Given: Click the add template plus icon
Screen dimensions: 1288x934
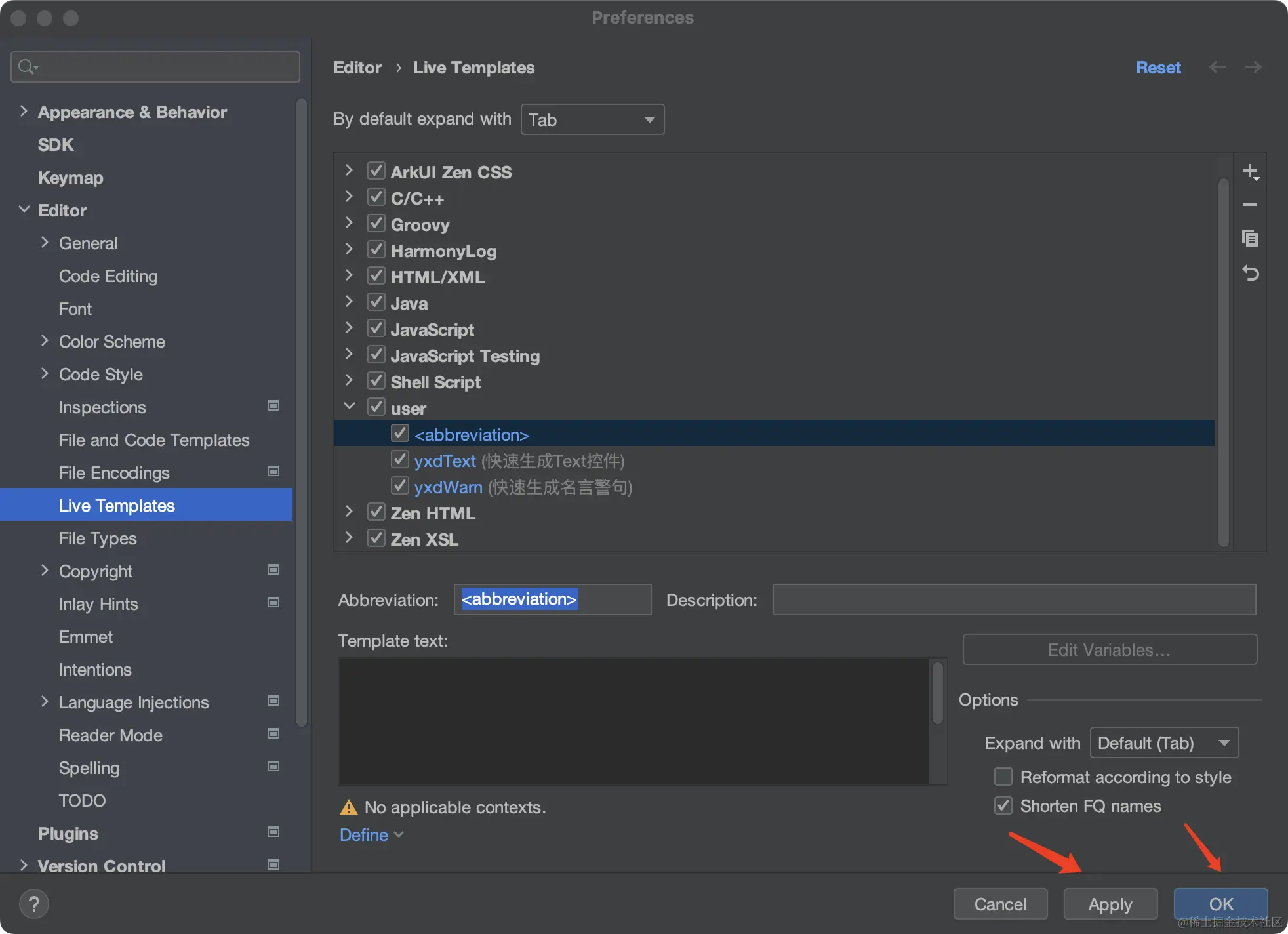Looking at the screenshot, I should pos(1250,172).
